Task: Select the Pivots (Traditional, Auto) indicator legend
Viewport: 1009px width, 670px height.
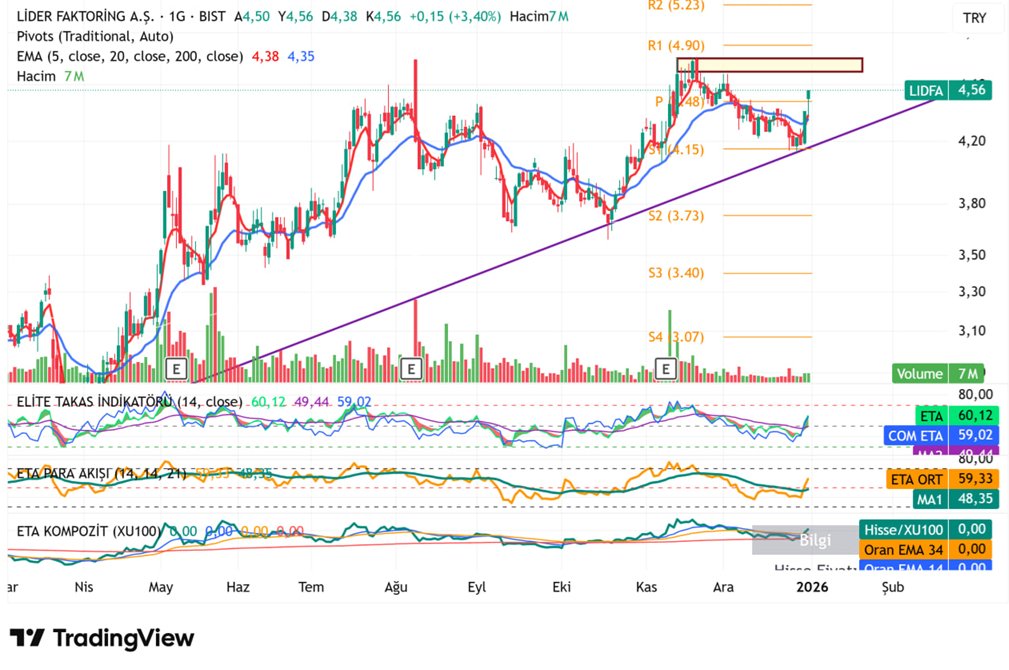Action: pos(95,36)
